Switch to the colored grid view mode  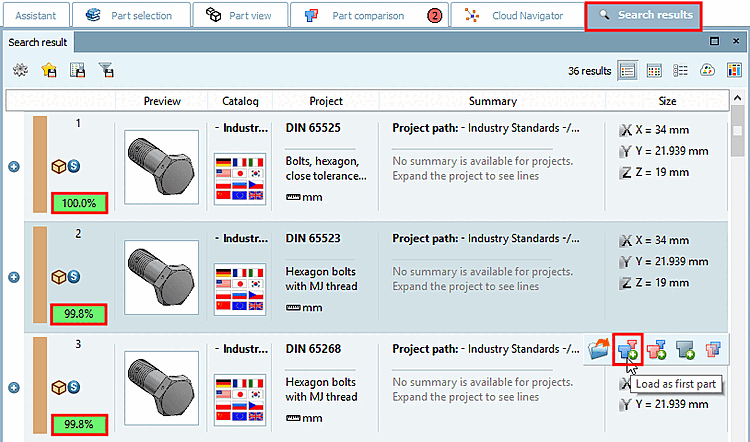pyautogui.click(x=654, y=70)
